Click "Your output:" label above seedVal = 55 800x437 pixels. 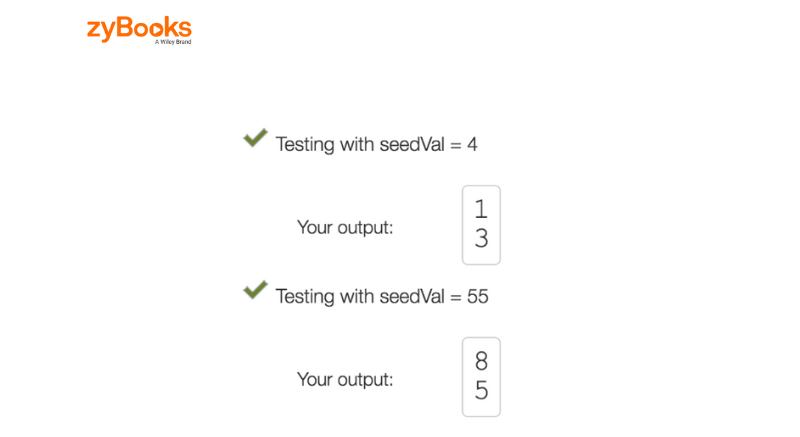pyautogui.click(x=345, y=227)
